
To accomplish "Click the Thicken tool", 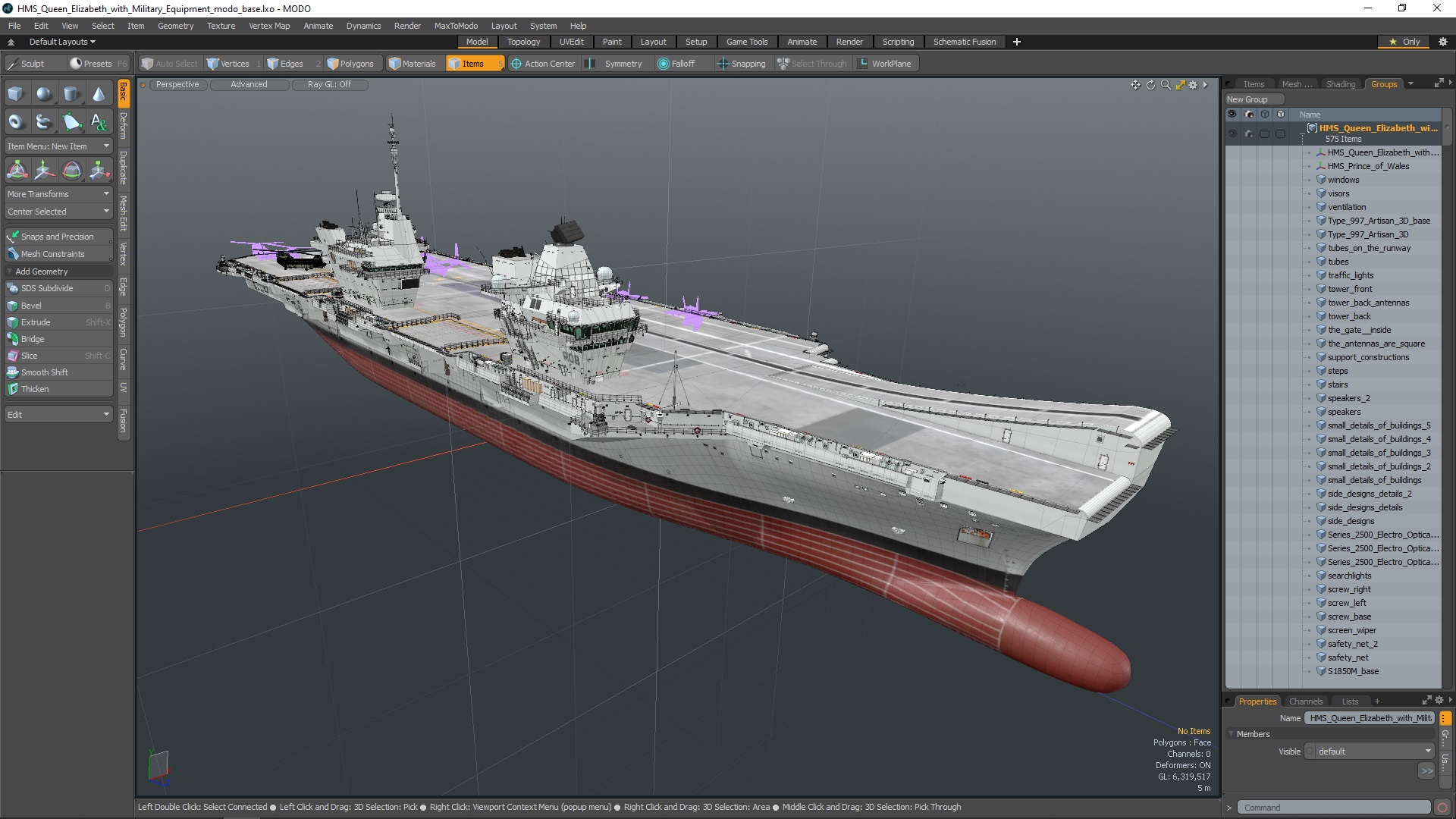I will 58,389.
